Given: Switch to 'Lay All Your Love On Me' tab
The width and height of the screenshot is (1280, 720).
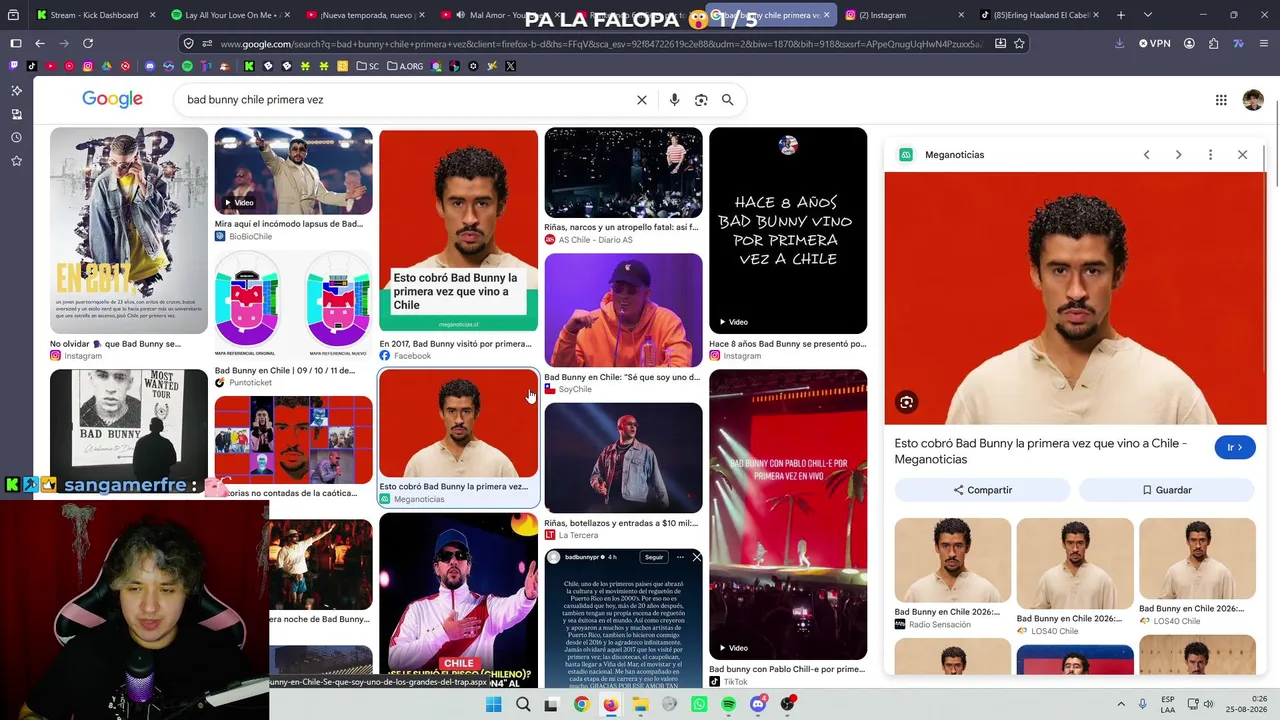Looking at the screenshot, I should tap(230, 15).
